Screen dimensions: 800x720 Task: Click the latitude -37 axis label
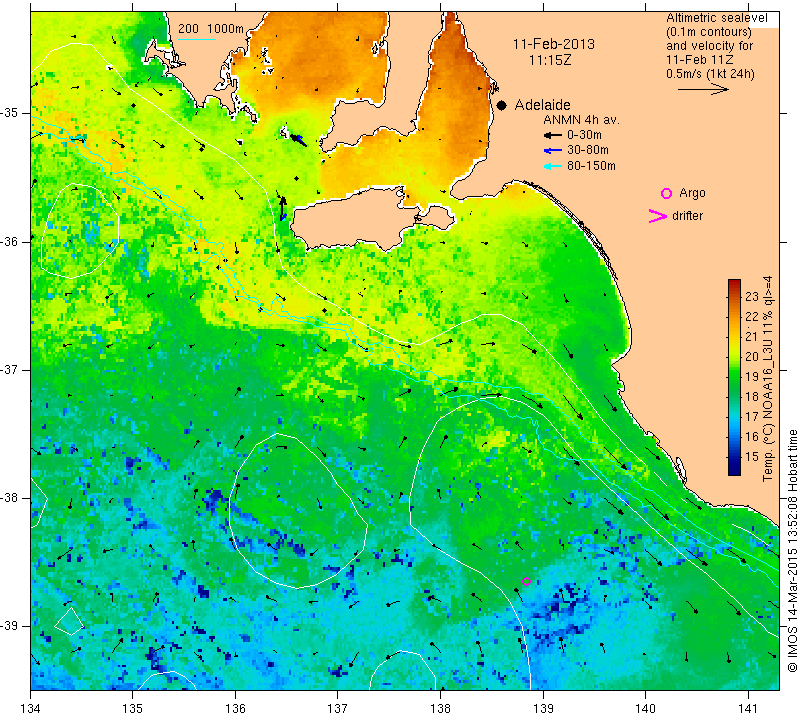pyautogui.click(x=10, y=369)
